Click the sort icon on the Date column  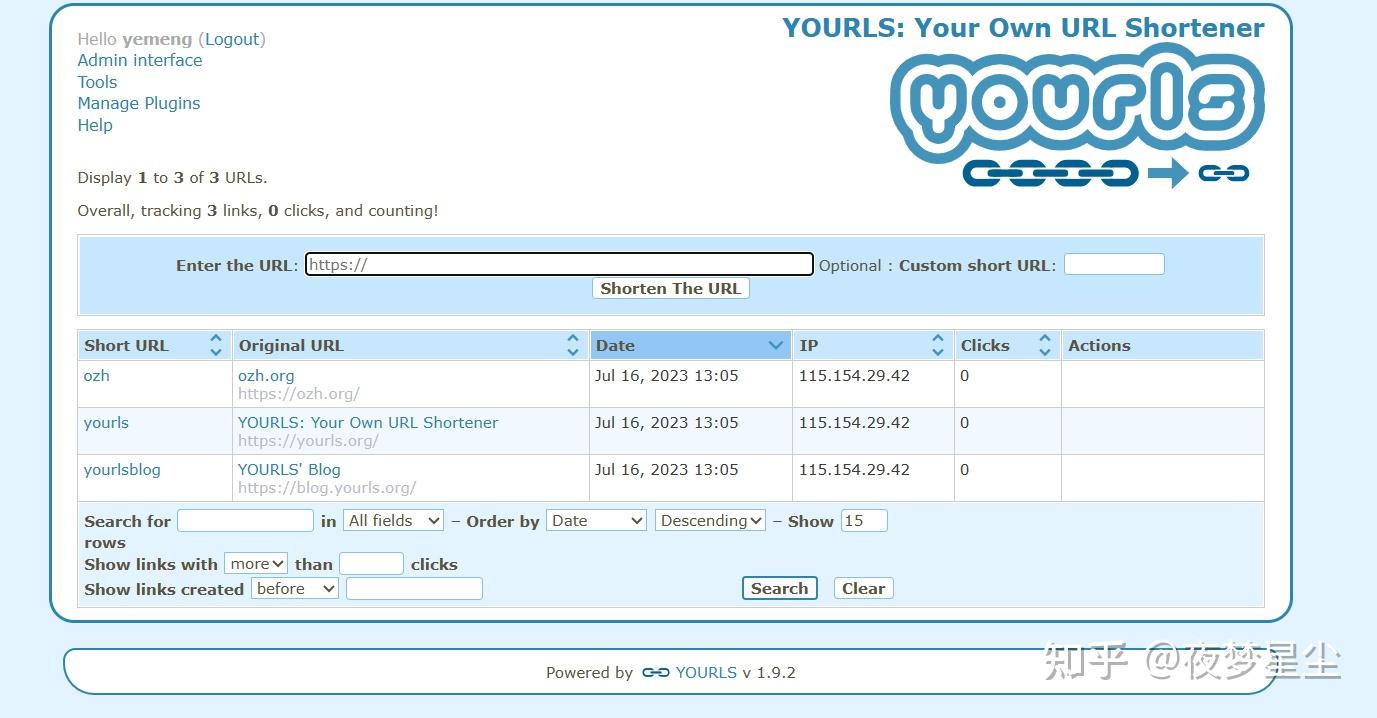[x=775, y=345]
